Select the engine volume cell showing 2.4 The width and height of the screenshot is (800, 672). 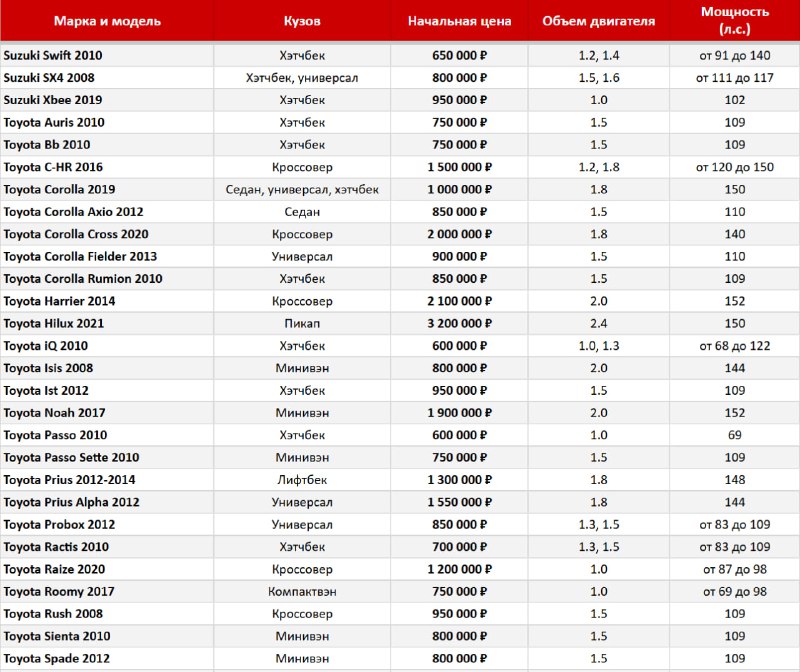pos(598,323)
